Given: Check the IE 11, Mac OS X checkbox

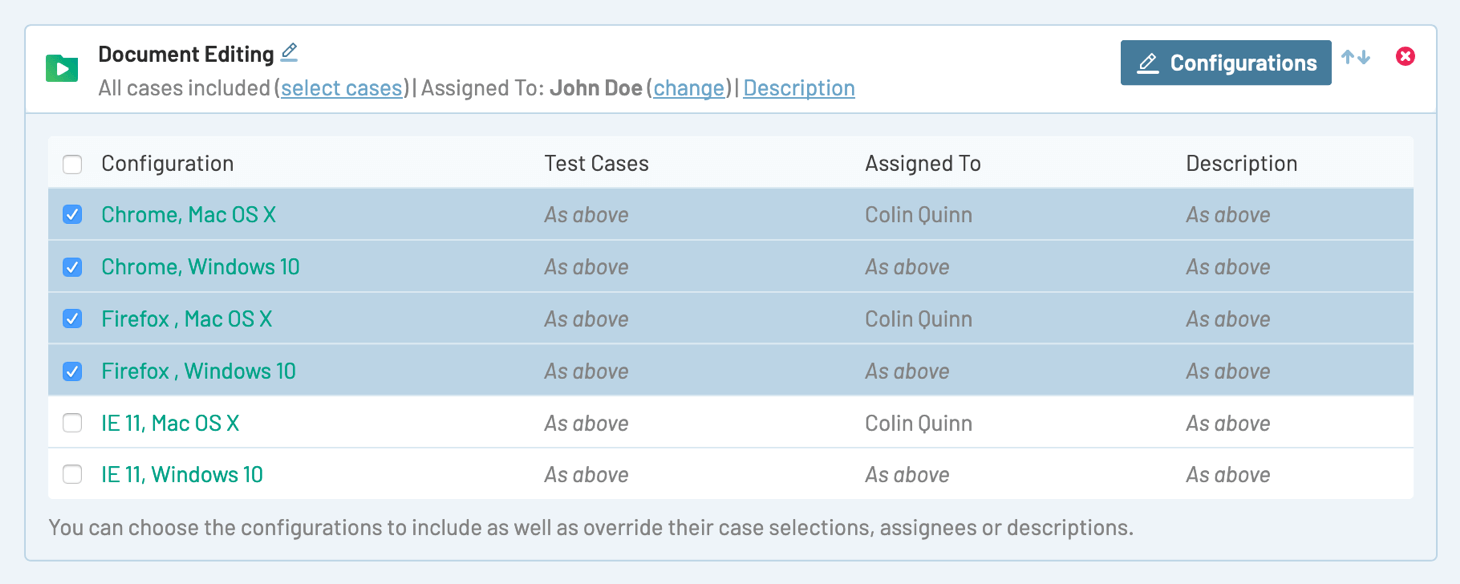Looking at the screenshot, I should pyautogui.click(x=73, y=423).
